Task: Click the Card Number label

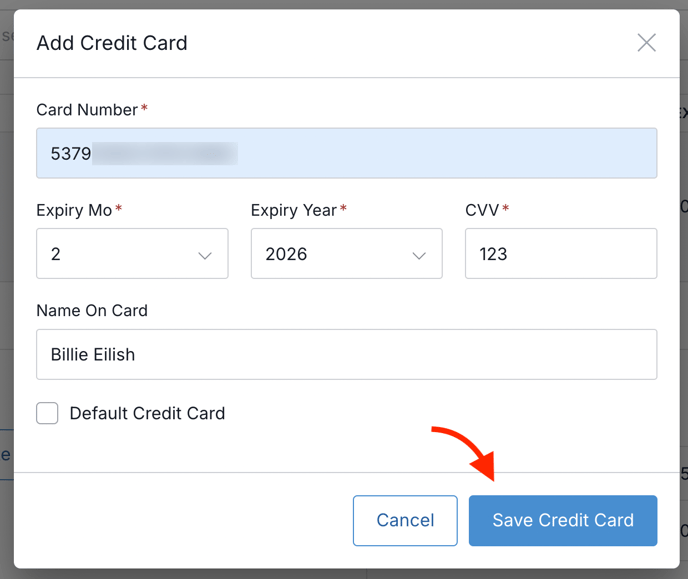Action: [87, 110]
